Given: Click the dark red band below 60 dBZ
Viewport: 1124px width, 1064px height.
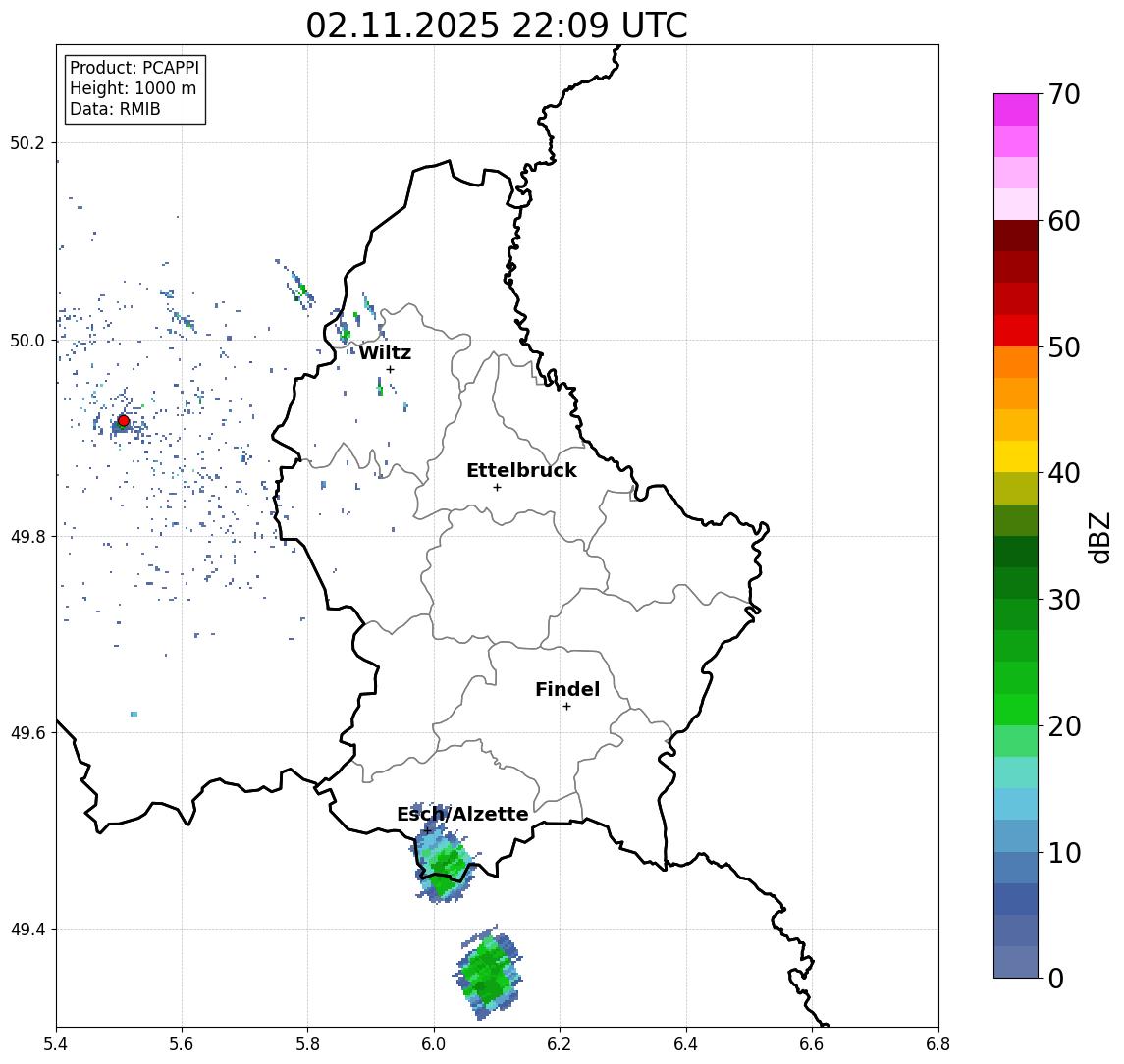Looking at the screenshot, I should click(1016, 236).
